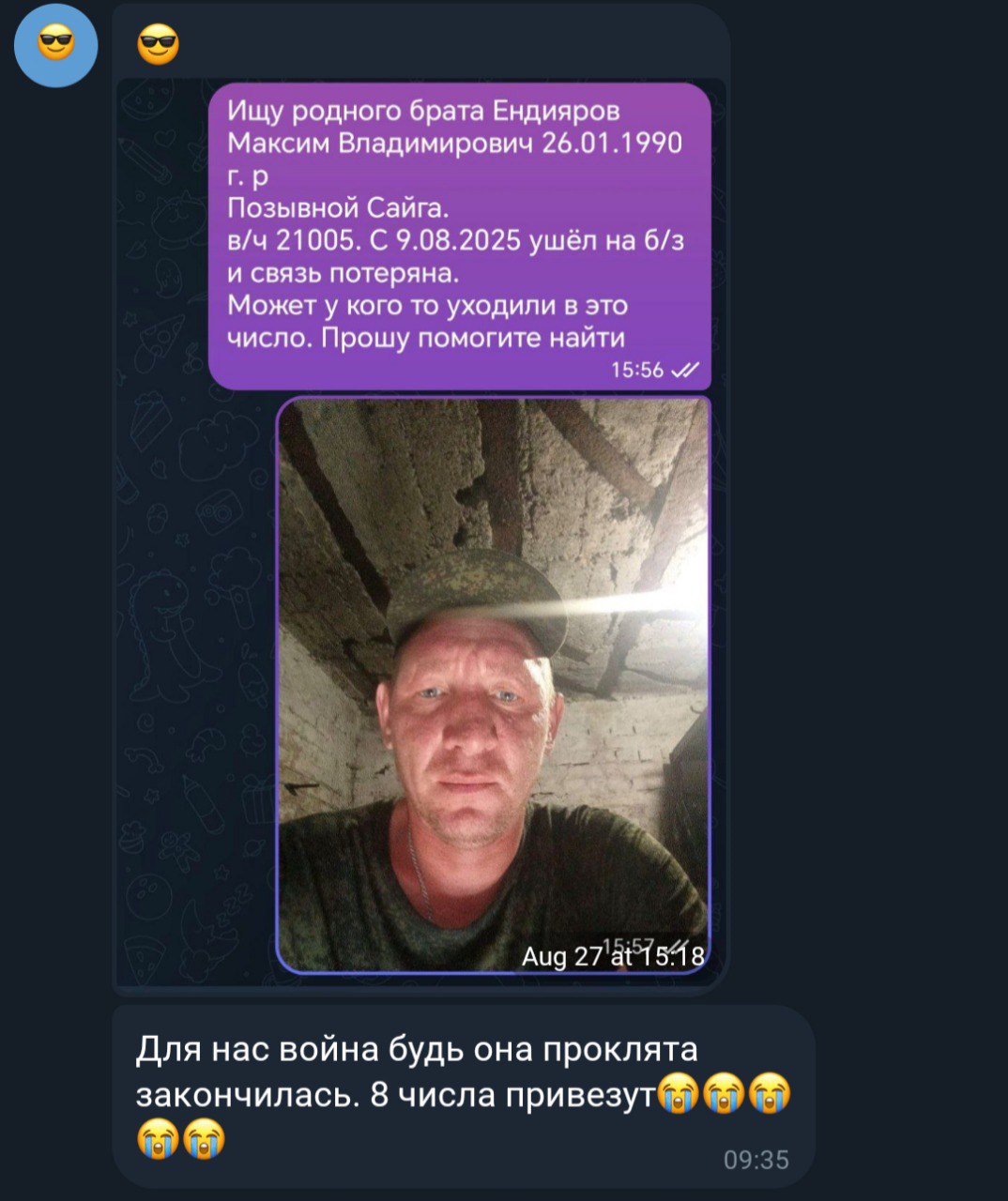This screenshot has width=1008, height=1201.
Task: Click the first crying emoji on the last line
Action: [x=158, y=1138]
